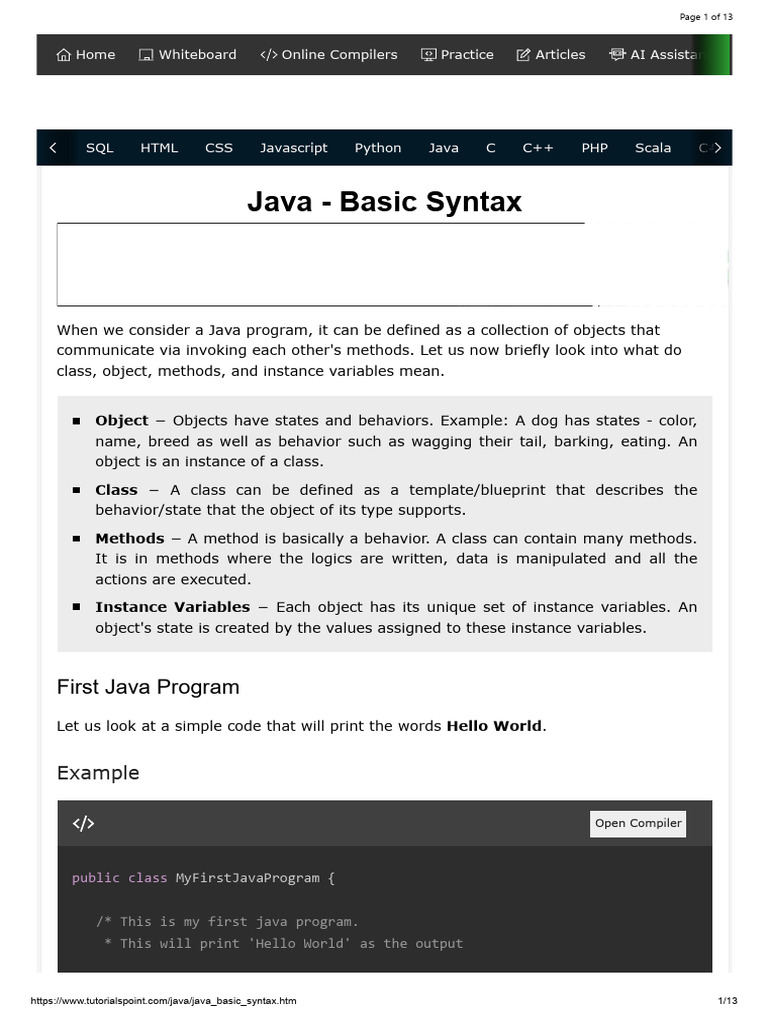Click the code line public class MyFirstJavaProgram
Image resolution: width=768 pixels, height=1024 pixels.
point(203,878)
